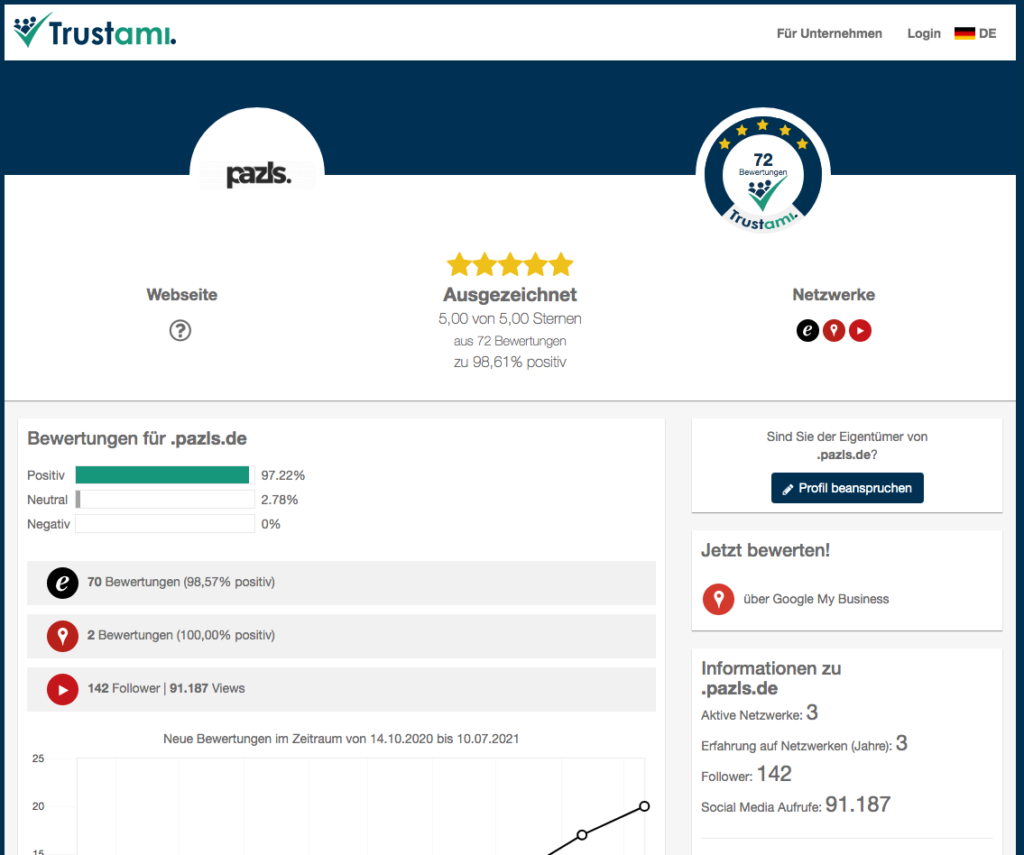Click the text 5,00 von 5,00 Sternen

[x=510, y=319]
